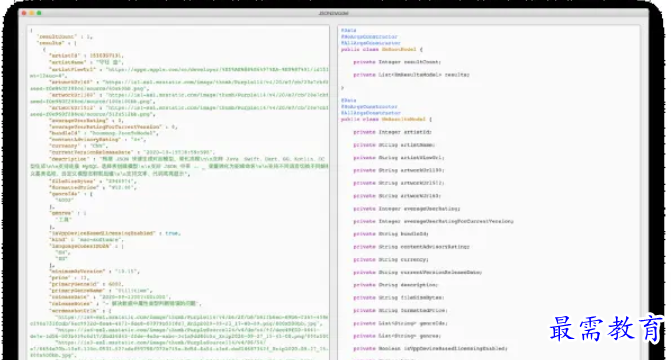Click "private List<String> genreIds;" code line
This screenshot has height=360, width=671.
pyautogui.click(x=401, y=324)
